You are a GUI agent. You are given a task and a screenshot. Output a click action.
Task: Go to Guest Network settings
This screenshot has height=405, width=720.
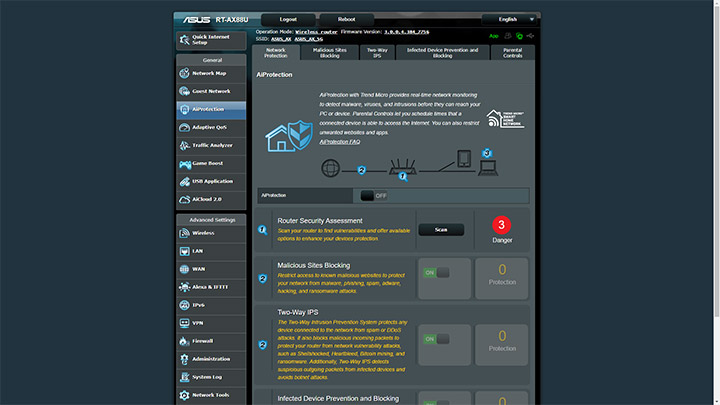click(x=211, y=91)
